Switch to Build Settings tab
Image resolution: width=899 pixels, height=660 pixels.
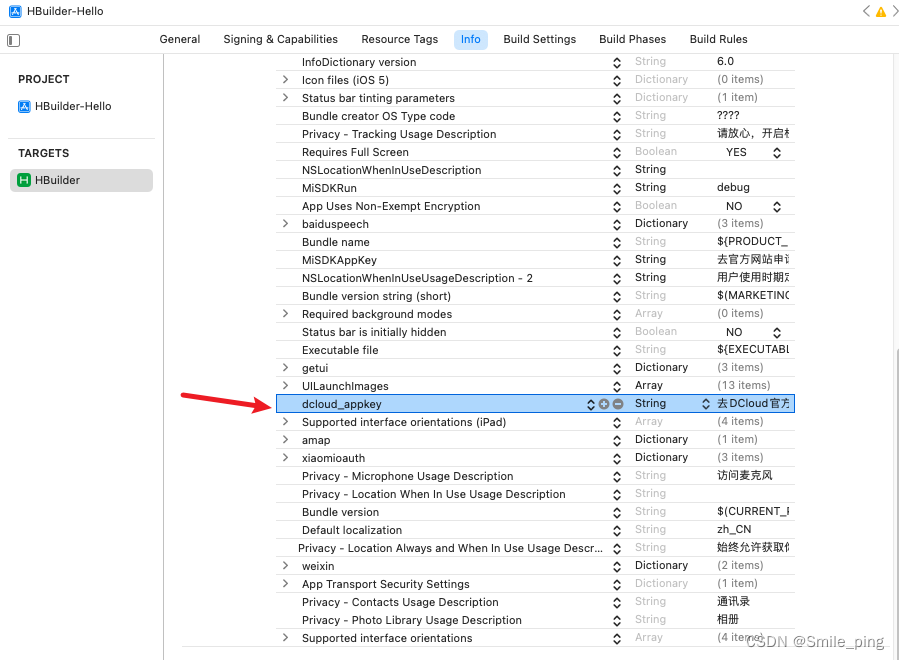540,39
